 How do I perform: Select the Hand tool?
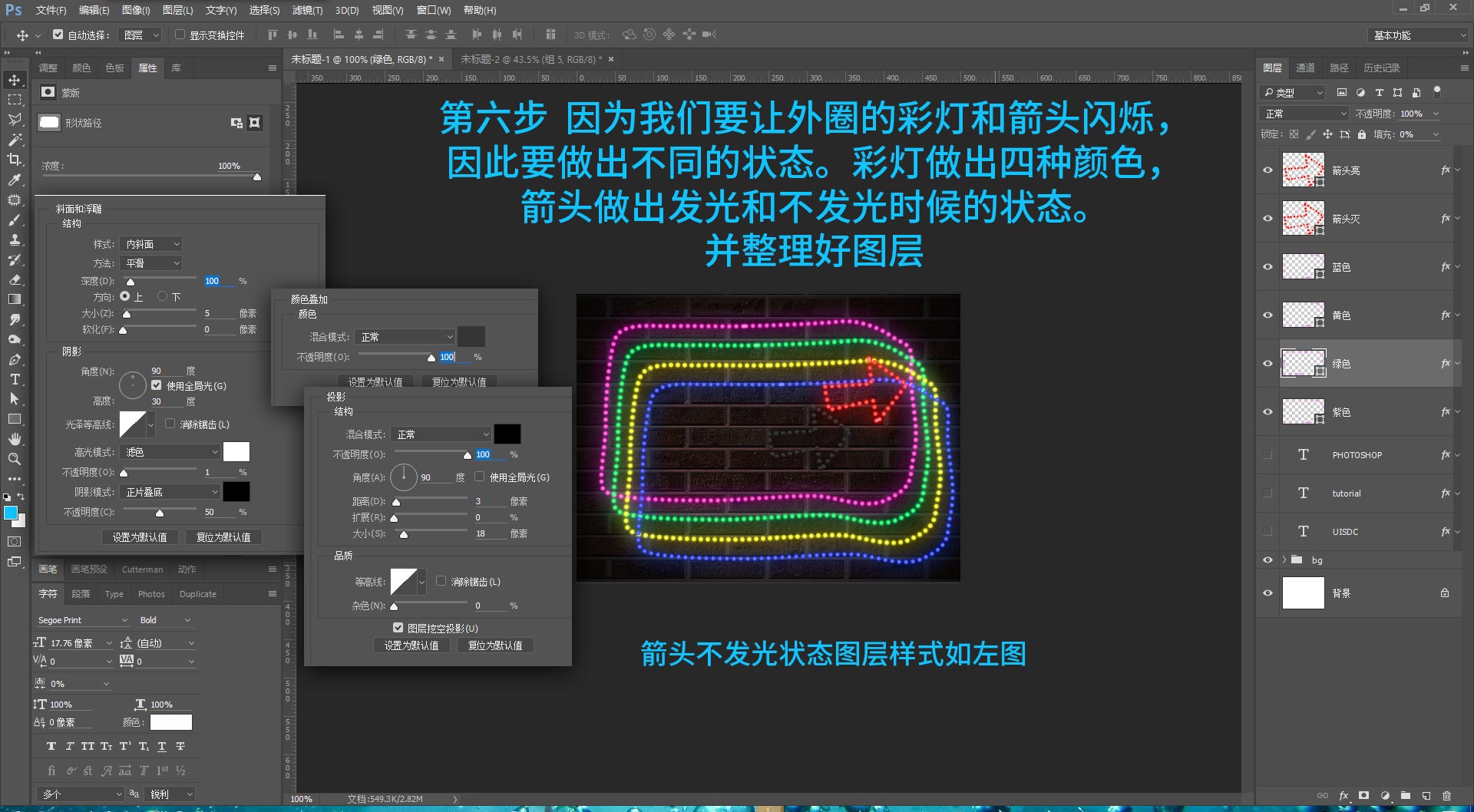point(15,439)
